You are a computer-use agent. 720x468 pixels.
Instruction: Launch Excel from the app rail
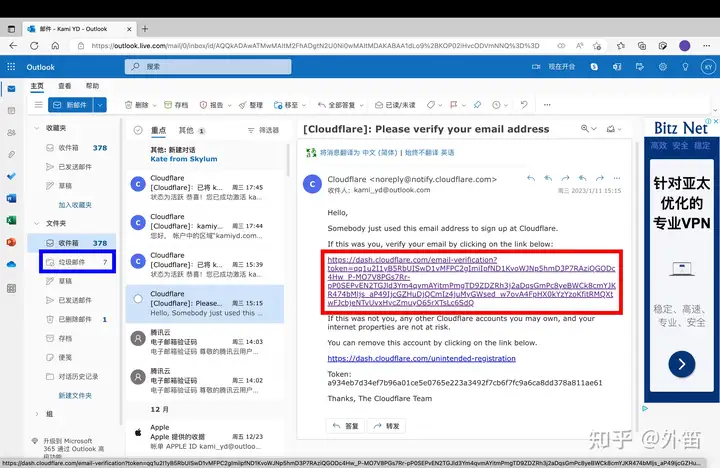pos(11,220)
